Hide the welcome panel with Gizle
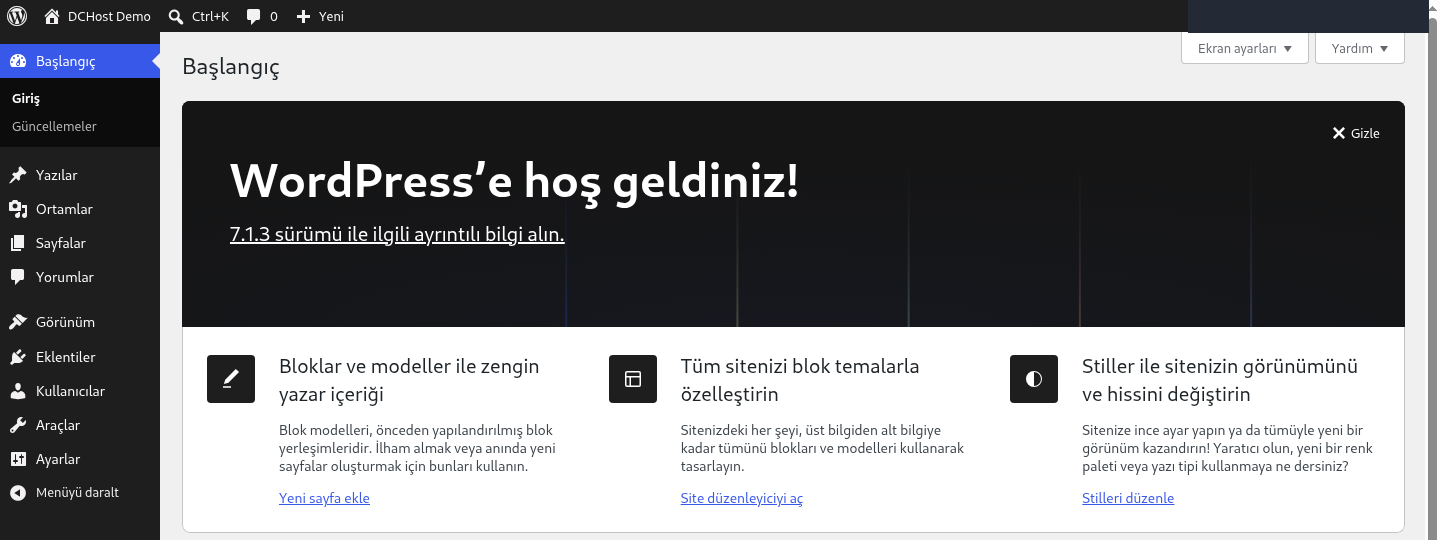 point(1356,133)
